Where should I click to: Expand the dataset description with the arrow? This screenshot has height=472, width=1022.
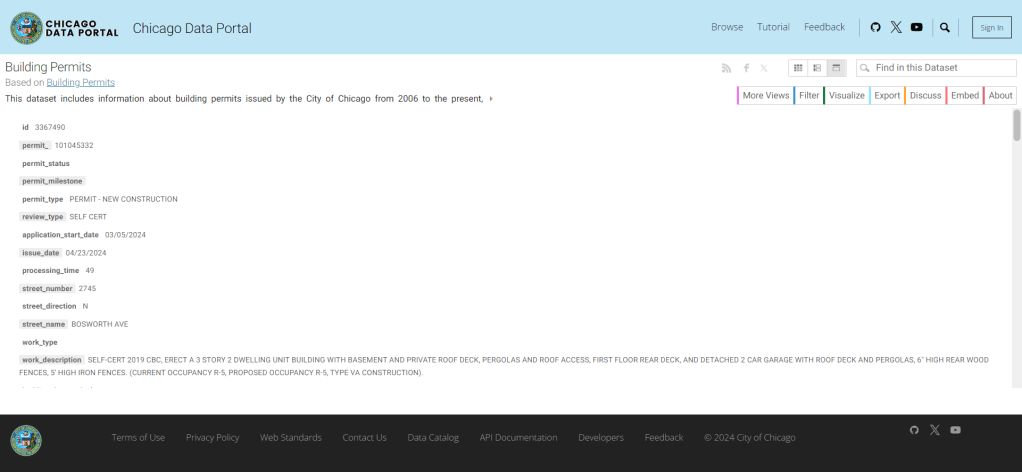[491, 99]
